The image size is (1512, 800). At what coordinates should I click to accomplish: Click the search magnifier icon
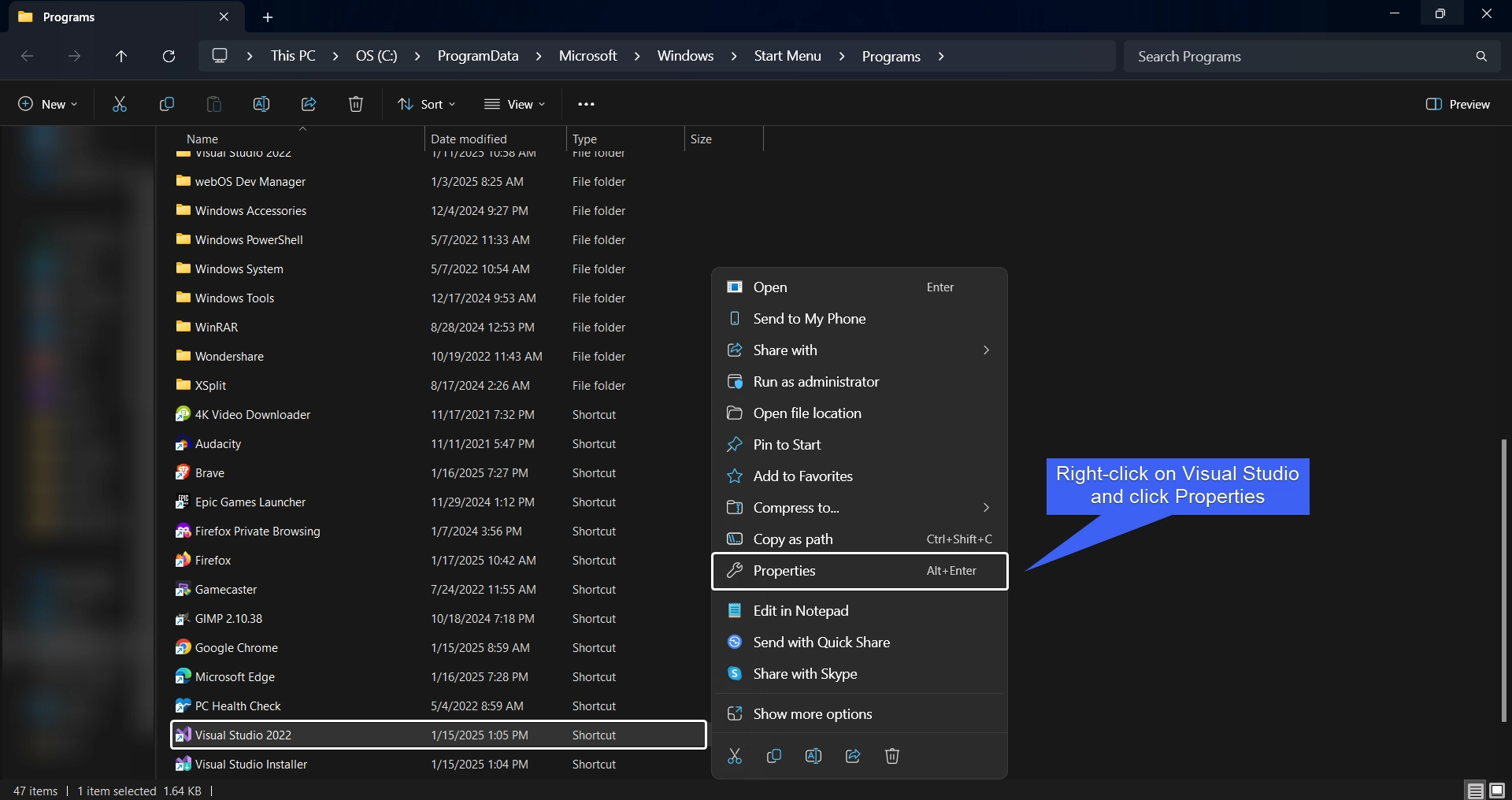(1481, 56)
